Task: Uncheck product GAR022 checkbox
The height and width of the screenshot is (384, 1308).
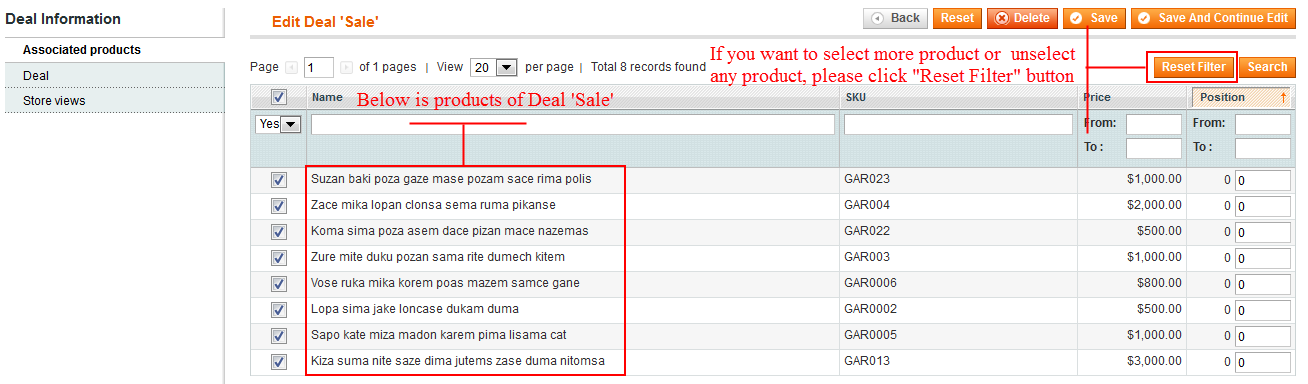Action: click(279, 232)
